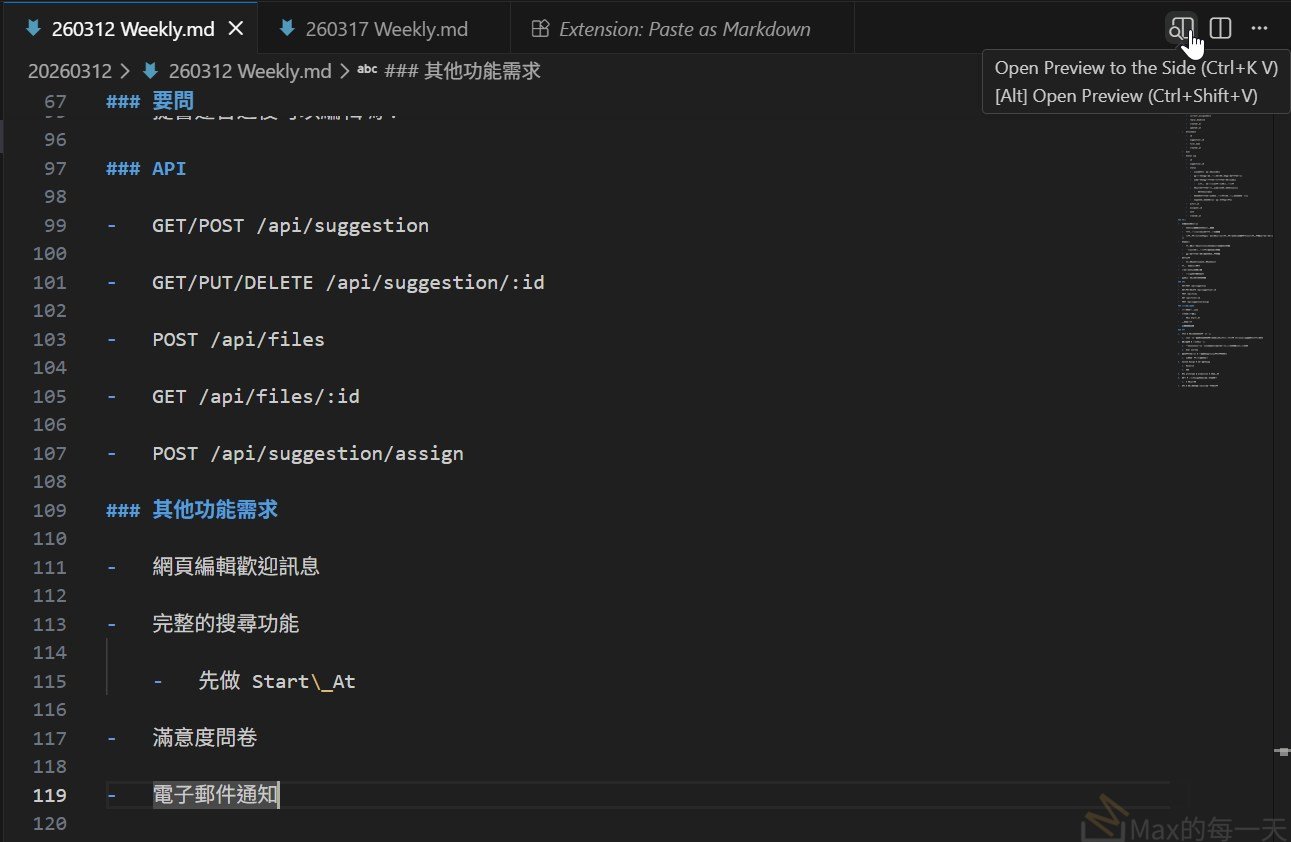Expand the 260312 Weekly.md breadcrumb
The image size is (1291, 842).
[250, 71]
